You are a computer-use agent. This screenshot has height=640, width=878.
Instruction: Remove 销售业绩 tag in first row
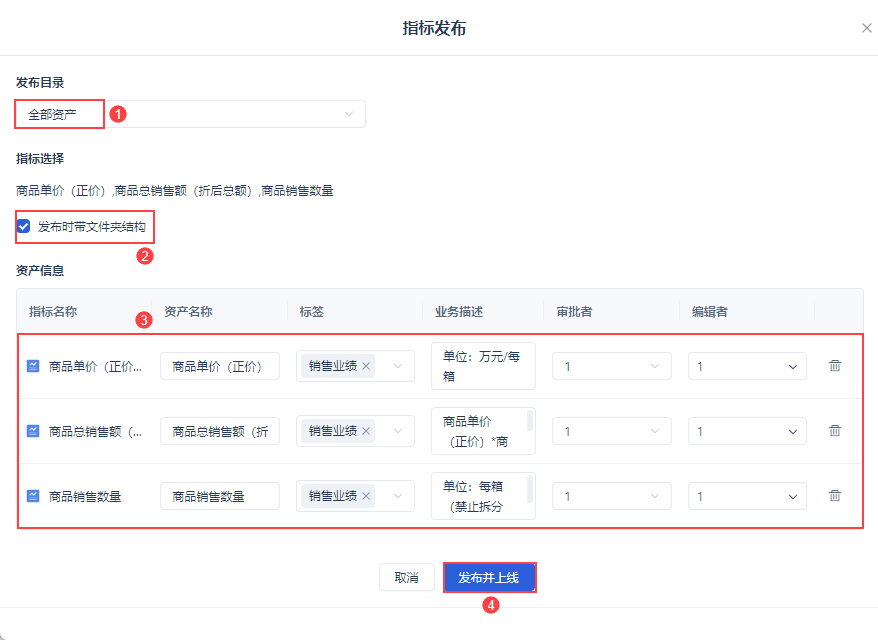click(x=366, y=366)
